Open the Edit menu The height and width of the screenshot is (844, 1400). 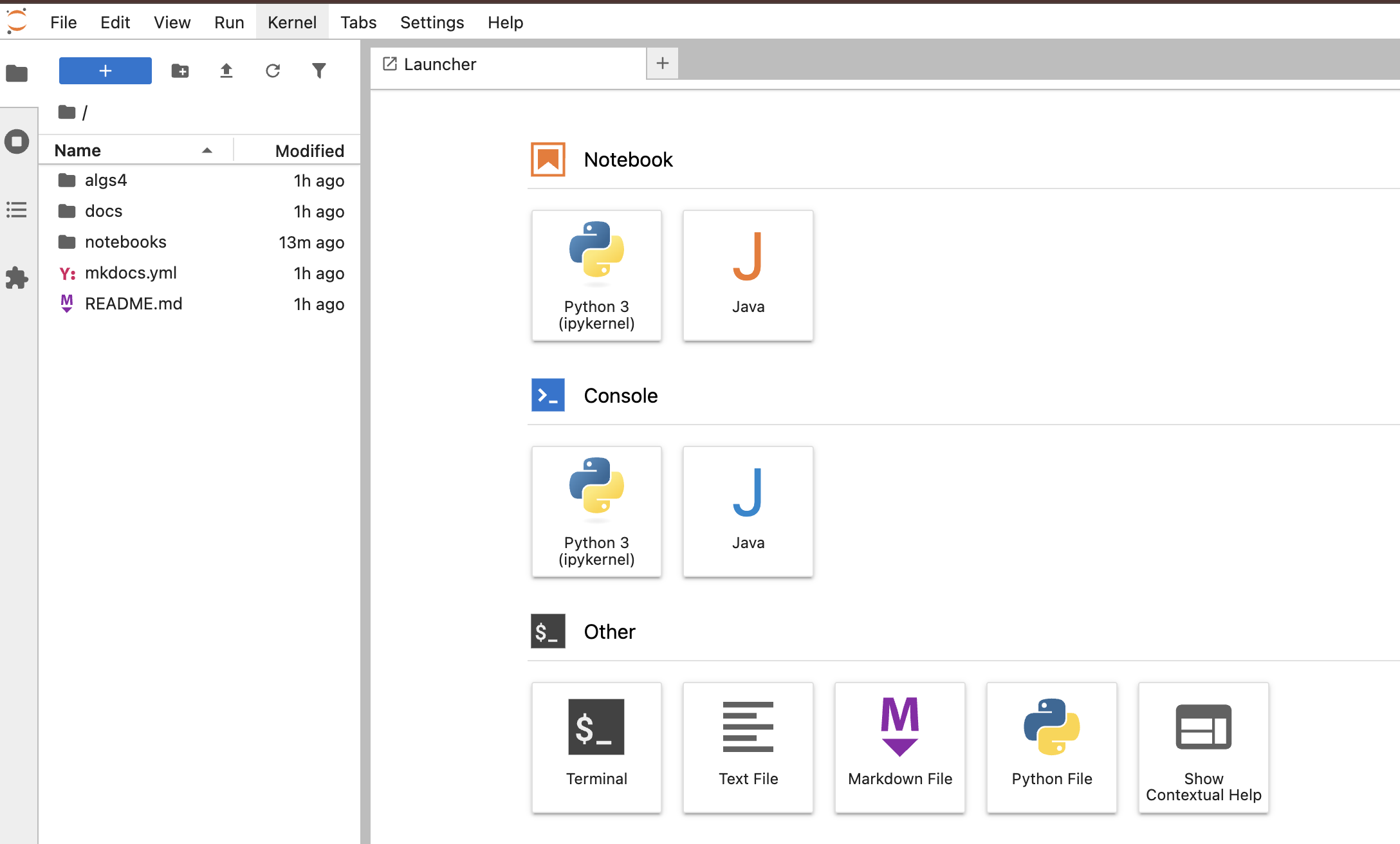pyautogui.click(x=115, y=23)
